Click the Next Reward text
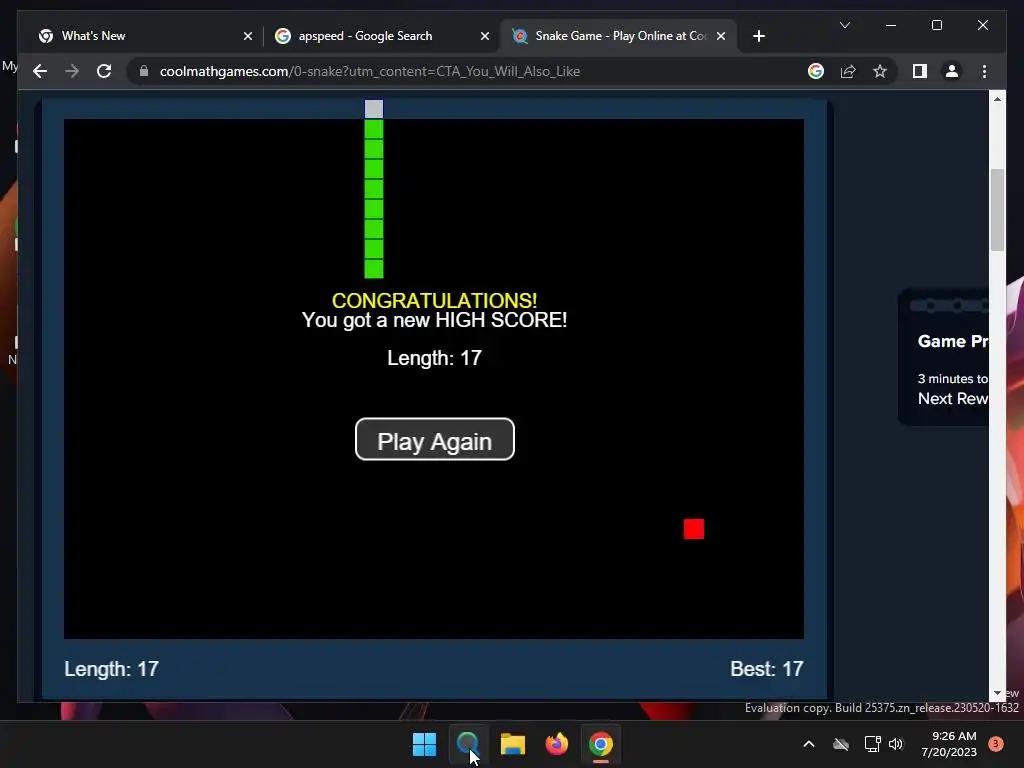 [x=953, y=398]
